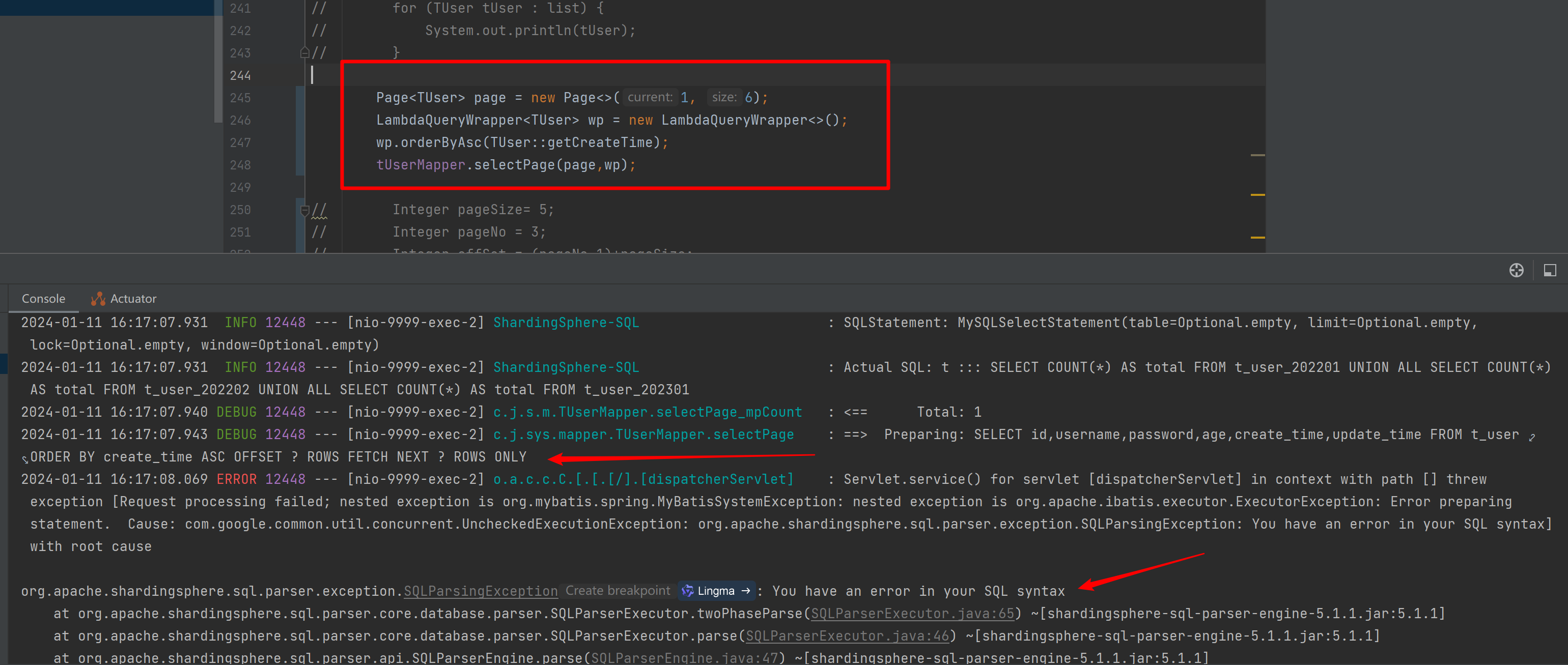Image resolution: width=1568 pixels, height=665 pixels.
Task: Click the Lingma AI assistant icon in console
Action: (687, 591)
